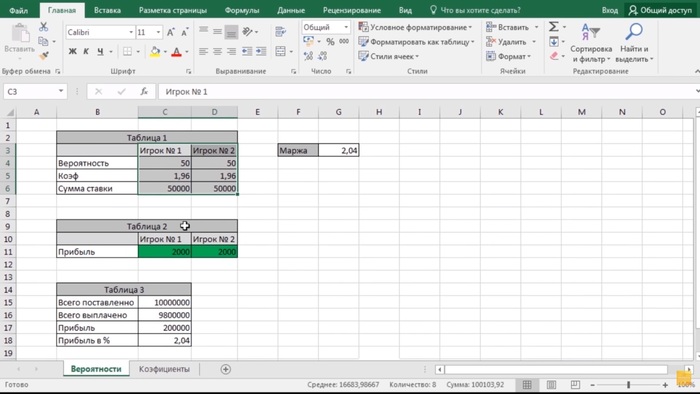
Task: Toggle underline (Ч) formatting
Action: [x=100, y=52]
